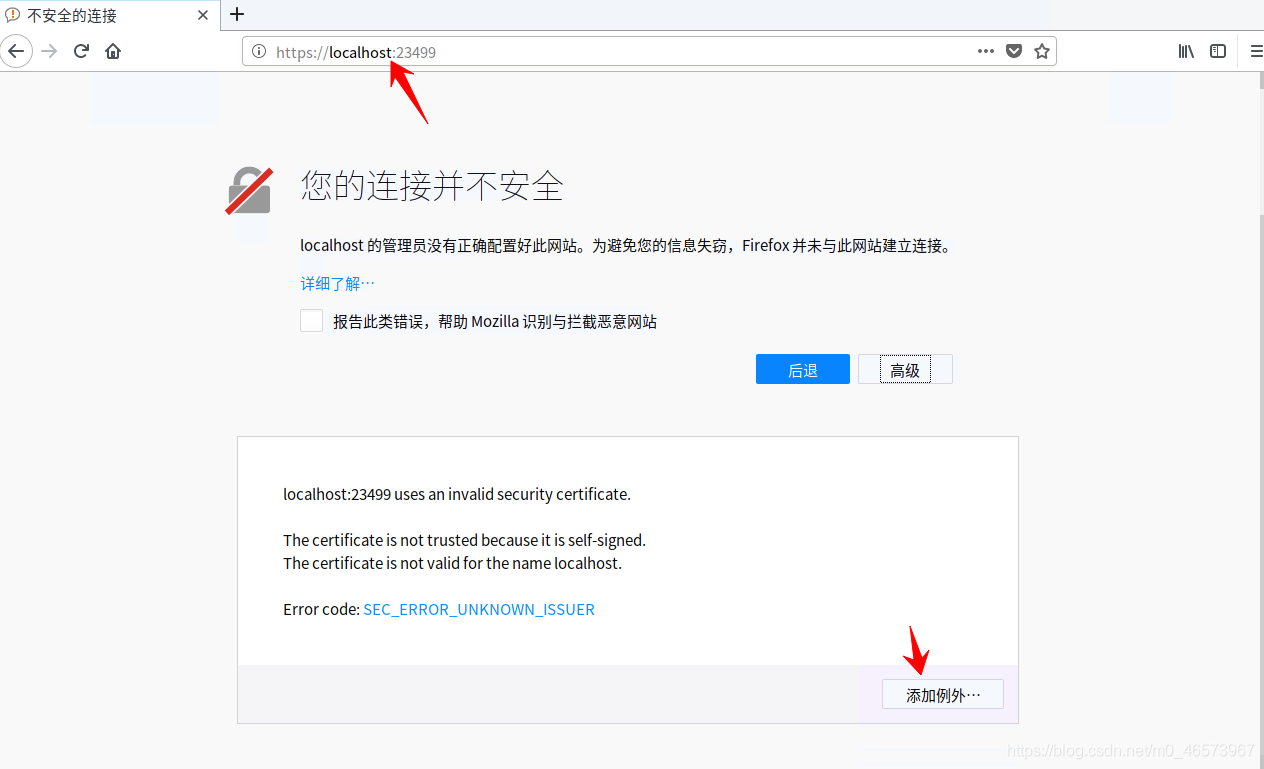Open the SEC_ERROR_UNKNOWN_ISSUER error code link
1264x769 pixels.
click(x=479, y=609)
